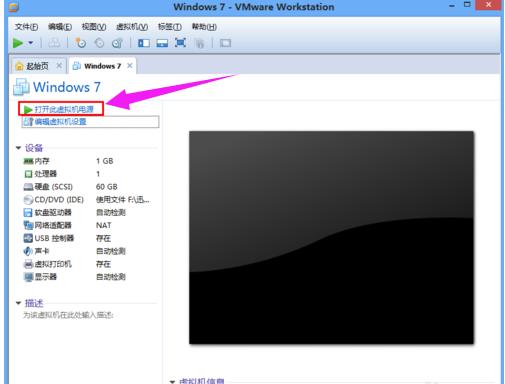
Task: Open the power options dropdown arrow
Action: coord(31,43)
